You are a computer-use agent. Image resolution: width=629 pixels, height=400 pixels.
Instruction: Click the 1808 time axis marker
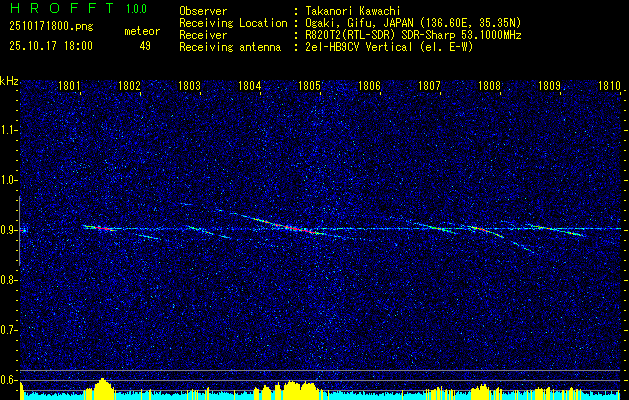[490, 86]
